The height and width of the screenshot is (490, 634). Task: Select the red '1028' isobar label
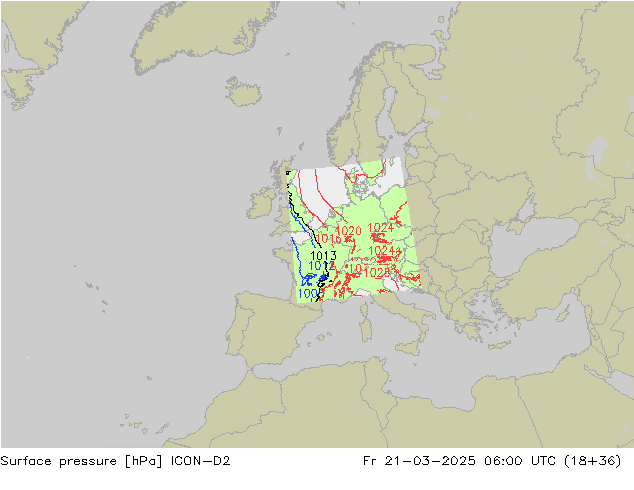(377, 273)
